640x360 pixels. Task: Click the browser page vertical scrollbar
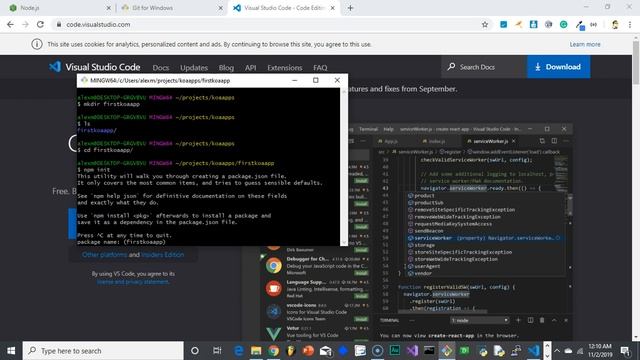[x=636, y=188]
